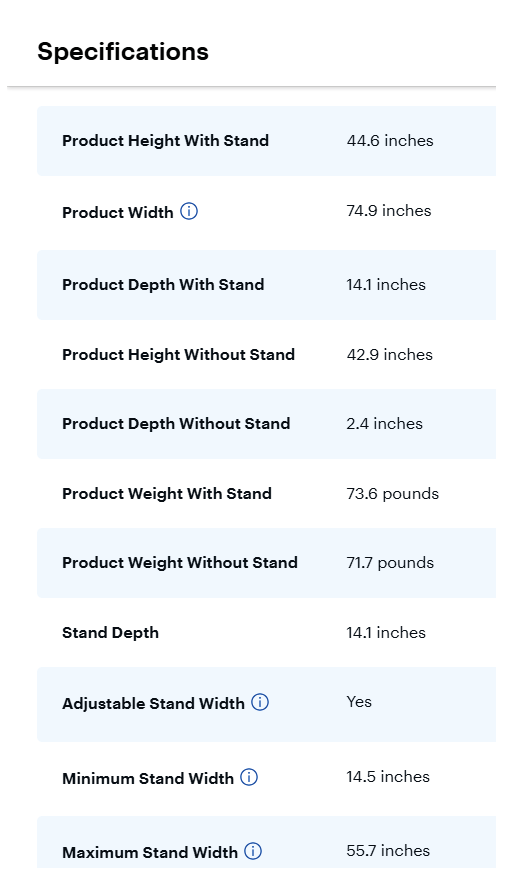The image size is (531, 874).
Task: Select the 73.6 pounds value
Action: click(393, 494)
